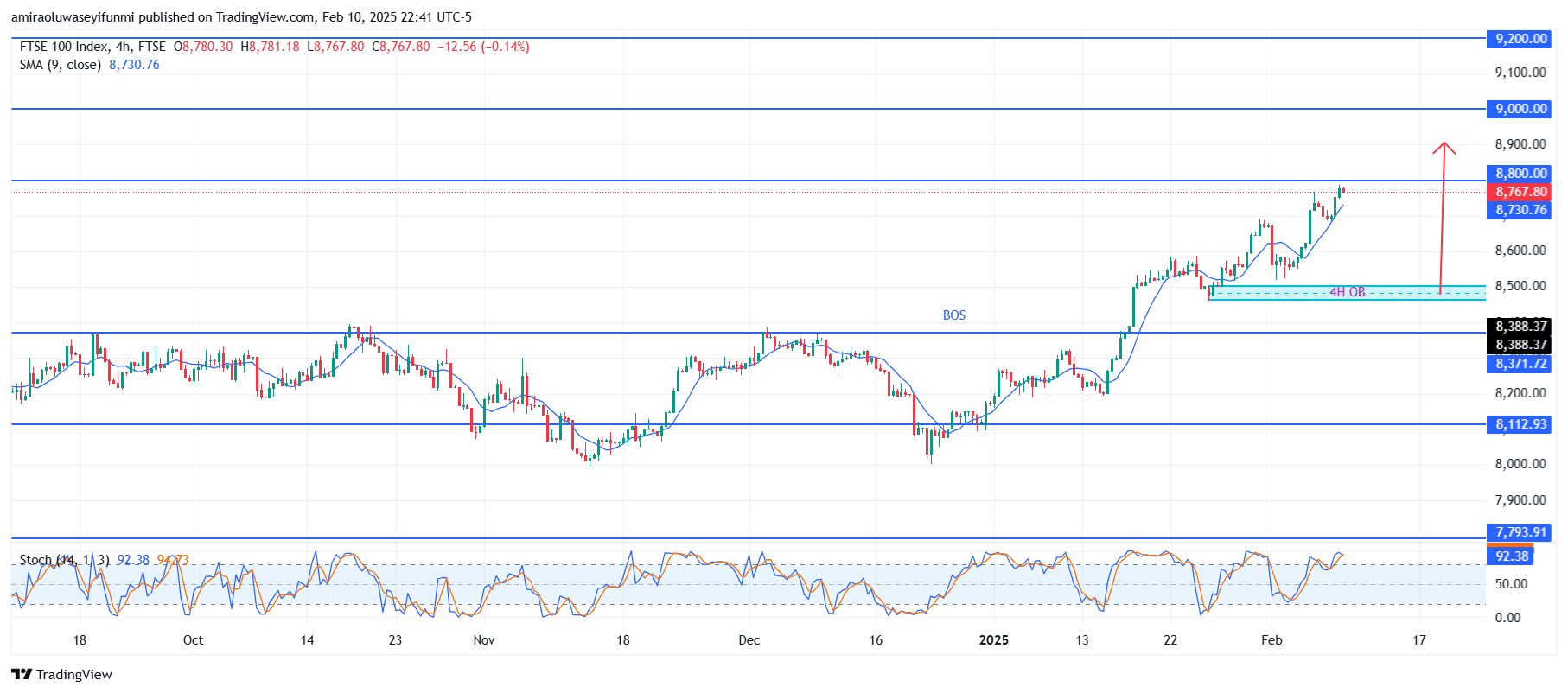Click the 4H OB order block label
Image resolution: width=1568 pixels, height=693 pixels.
coord(1348,292)
